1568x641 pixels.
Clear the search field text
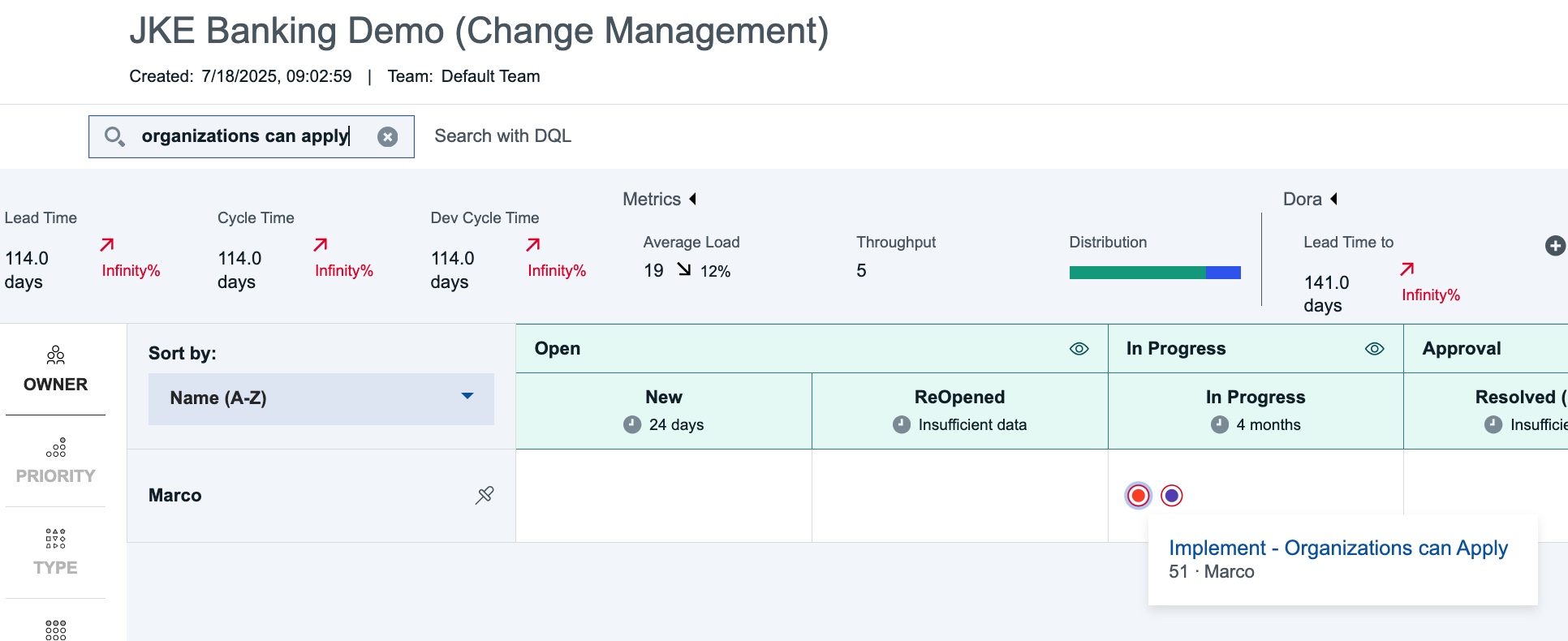click(388, 136)
